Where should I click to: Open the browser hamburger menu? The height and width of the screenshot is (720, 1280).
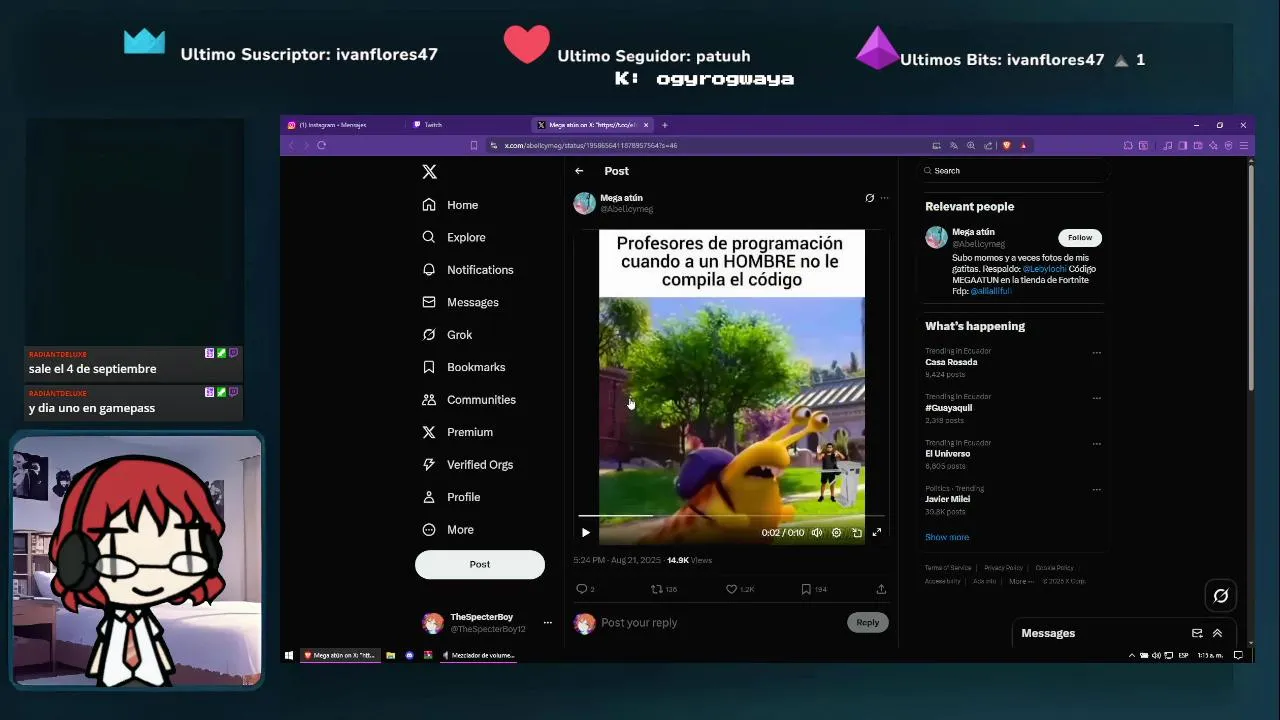(x=1243, y=145)
